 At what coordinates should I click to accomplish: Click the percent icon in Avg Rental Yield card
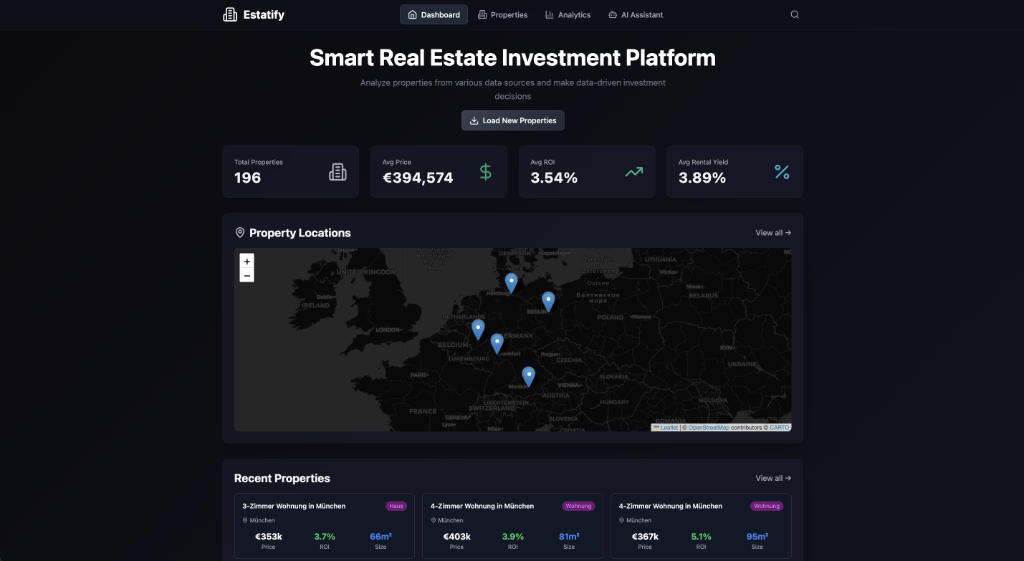(x=782, y=172)
